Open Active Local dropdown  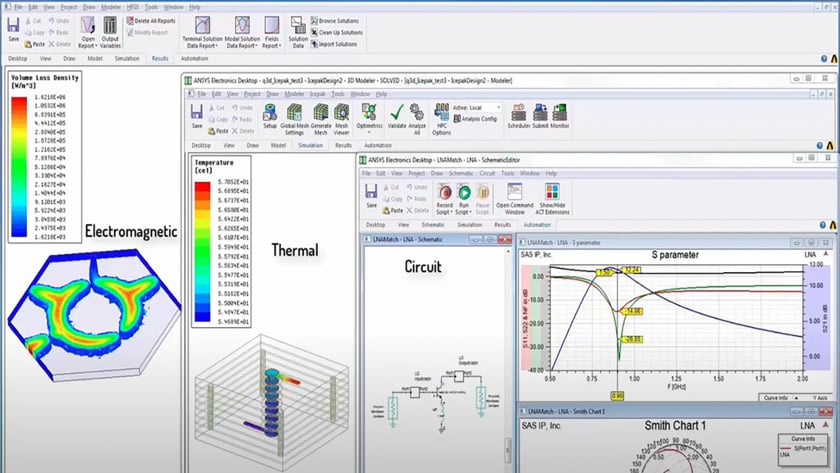point(477,108)
